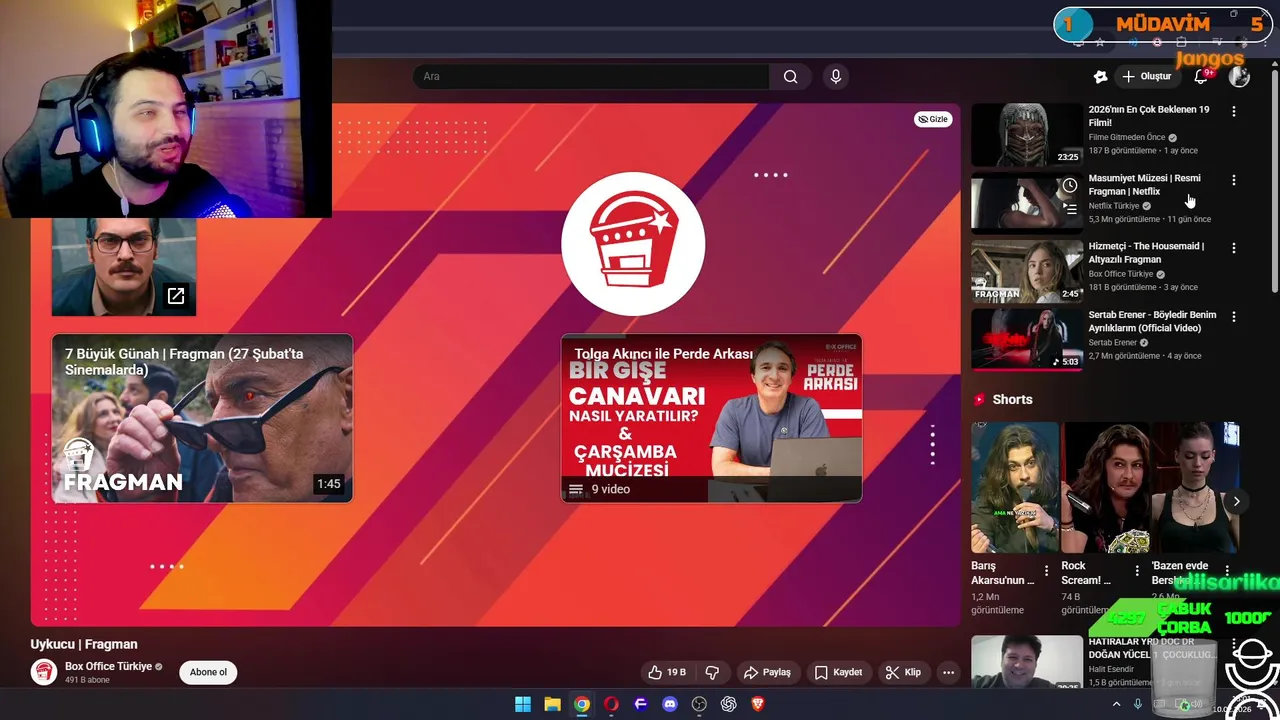Open Netflix Türkiye channel link

coord(1114,206)
